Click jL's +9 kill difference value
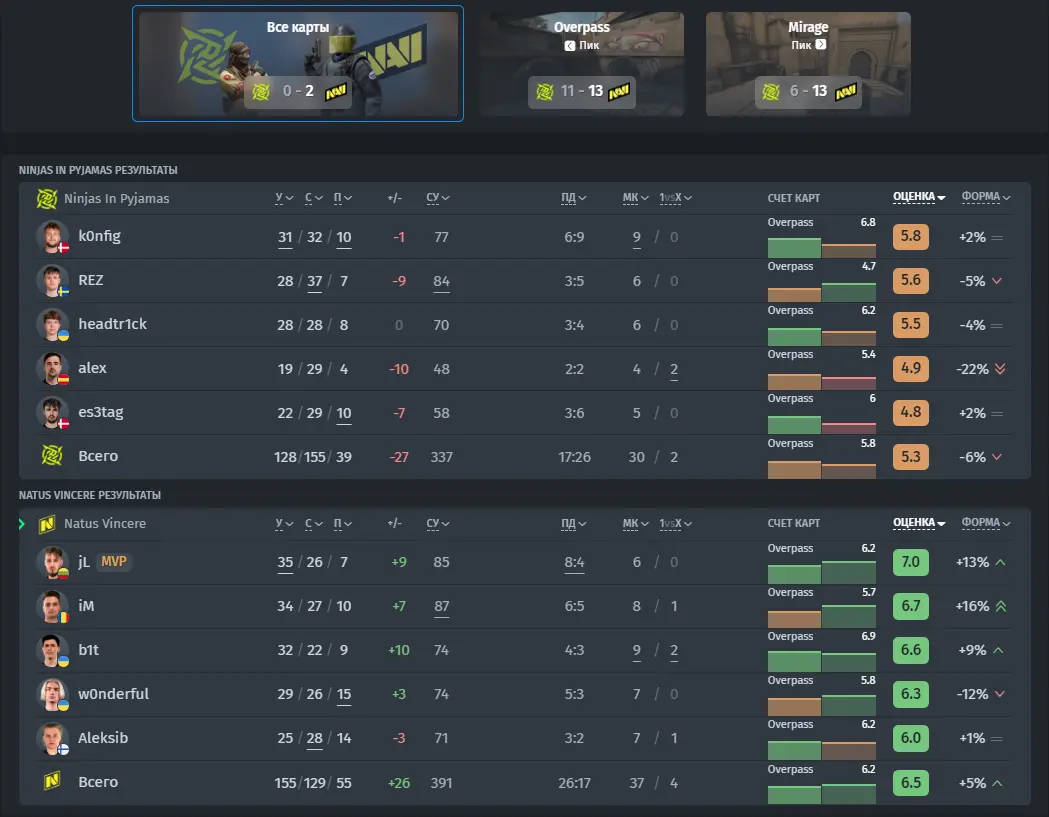The height and width of the screenshot is (817, 1049). tap(399, 562)
